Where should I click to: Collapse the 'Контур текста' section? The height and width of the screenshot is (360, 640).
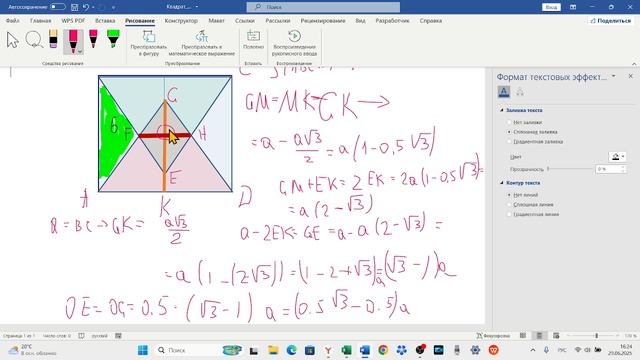(502, 183)
